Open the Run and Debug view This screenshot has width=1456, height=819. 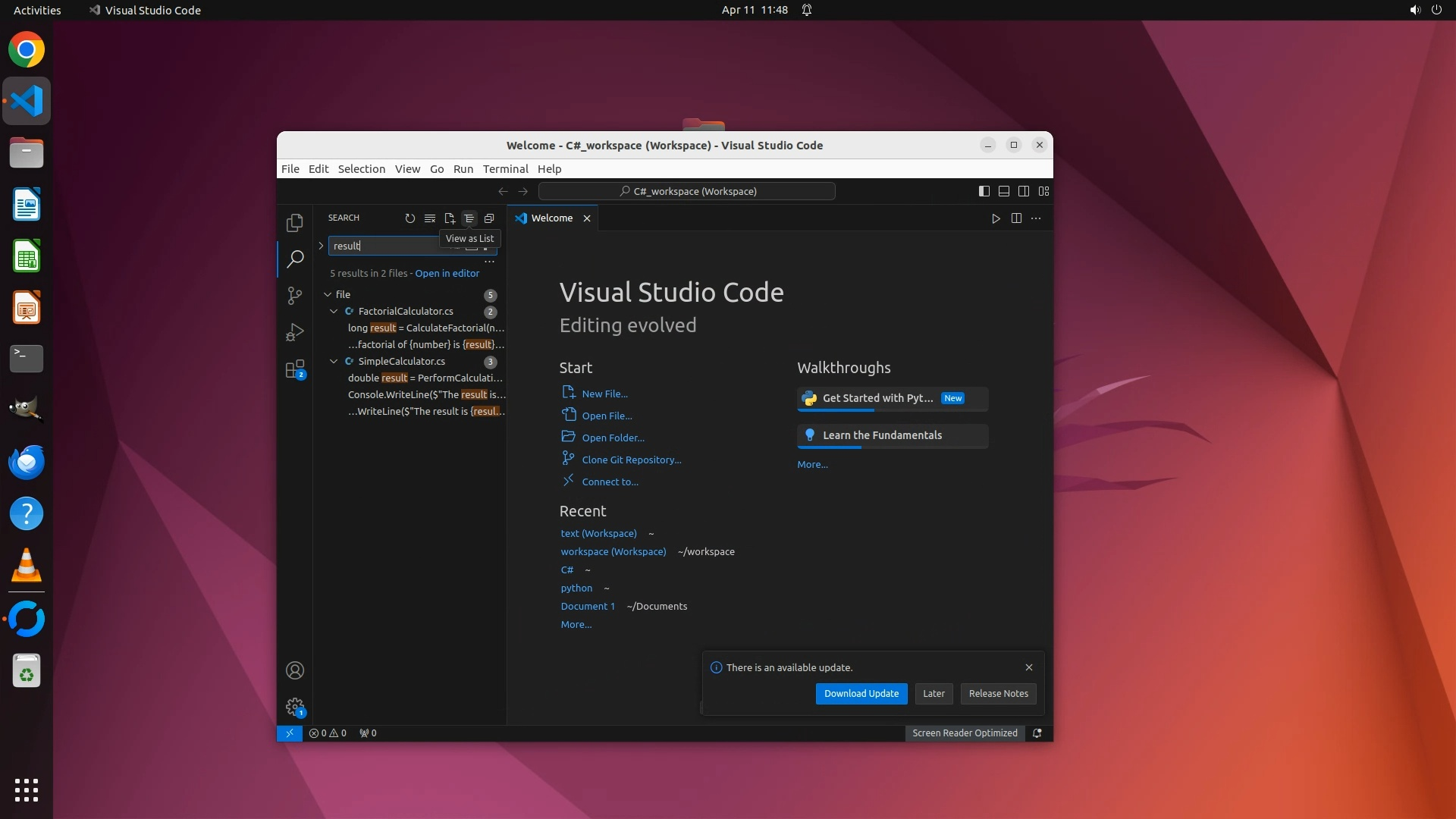point(295,332)
